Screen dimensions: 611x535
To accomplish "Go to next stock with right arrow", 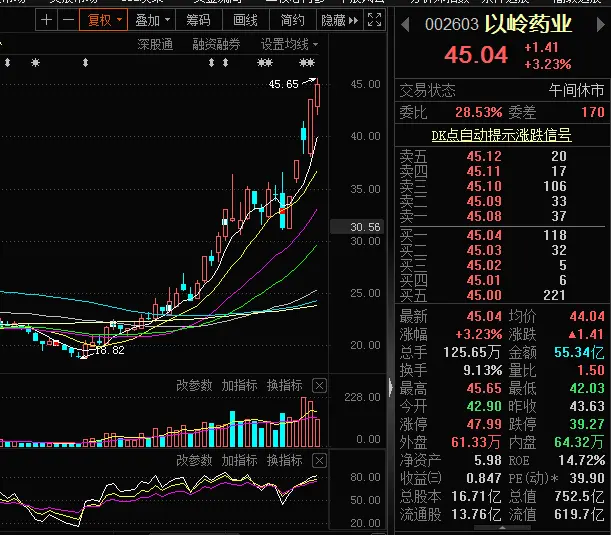I will [x=600, y=25].
